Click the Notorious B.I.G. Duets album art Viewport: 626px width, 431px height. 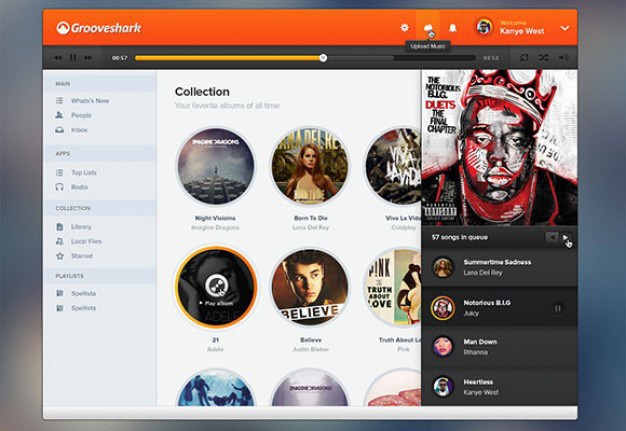coord(499,148)
